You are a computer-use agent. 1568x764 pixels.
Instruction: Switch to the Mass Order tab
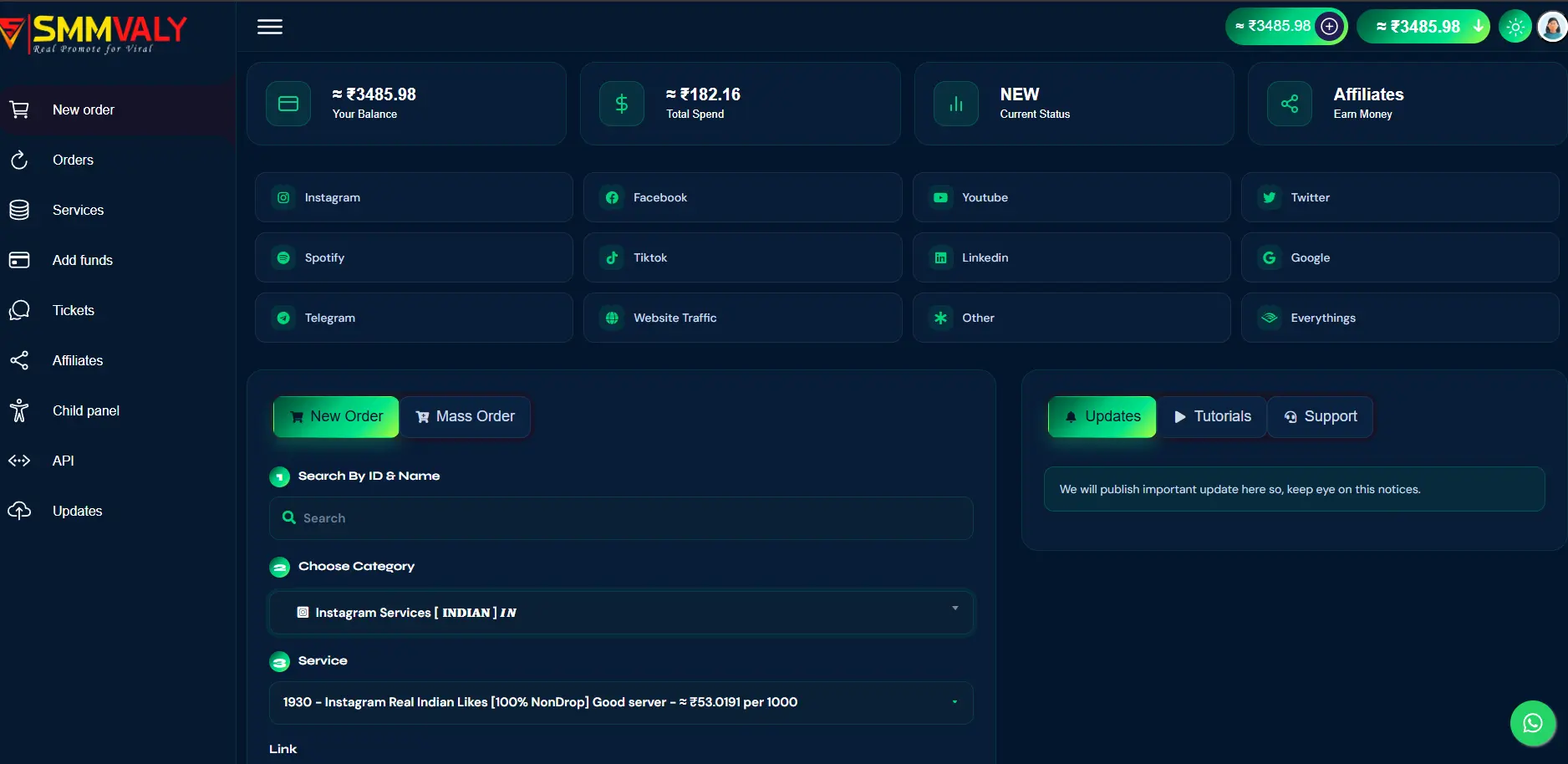[x=465, y=416]
